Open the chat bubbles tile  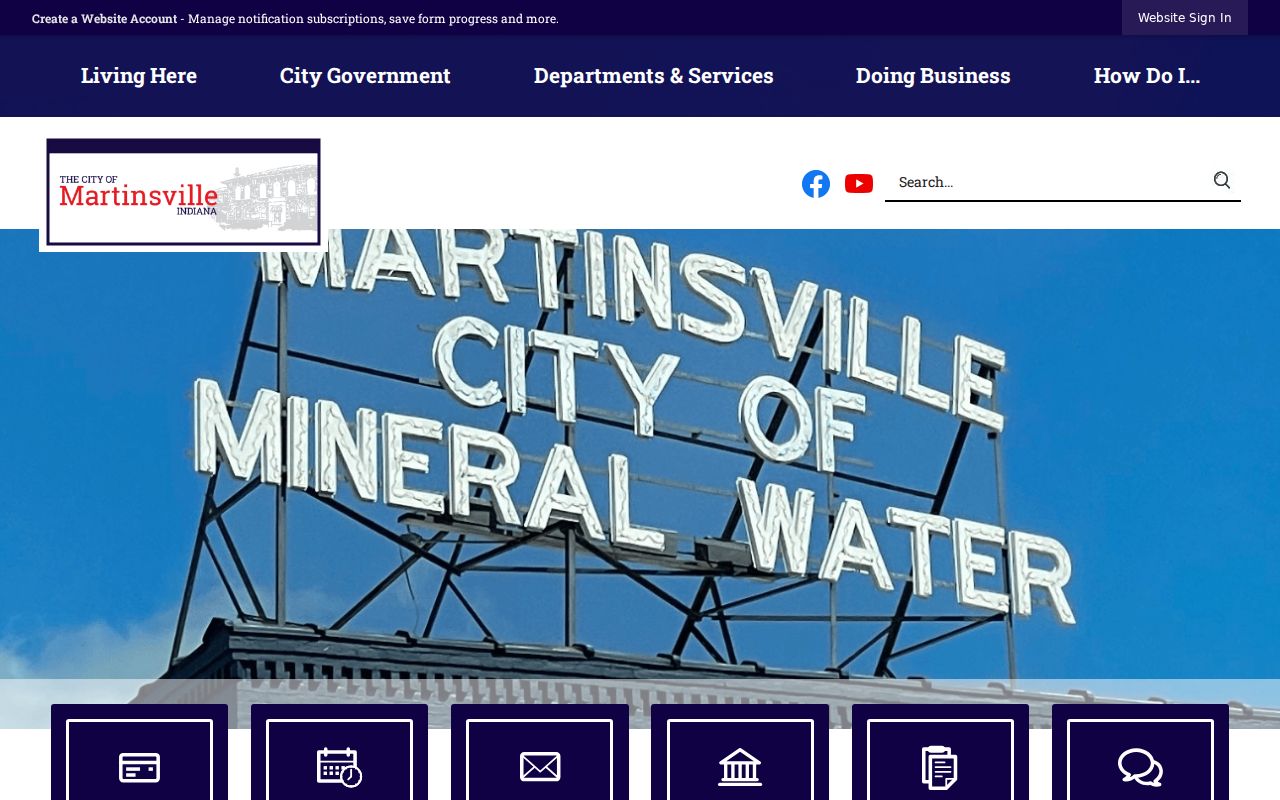point(1140,752)
